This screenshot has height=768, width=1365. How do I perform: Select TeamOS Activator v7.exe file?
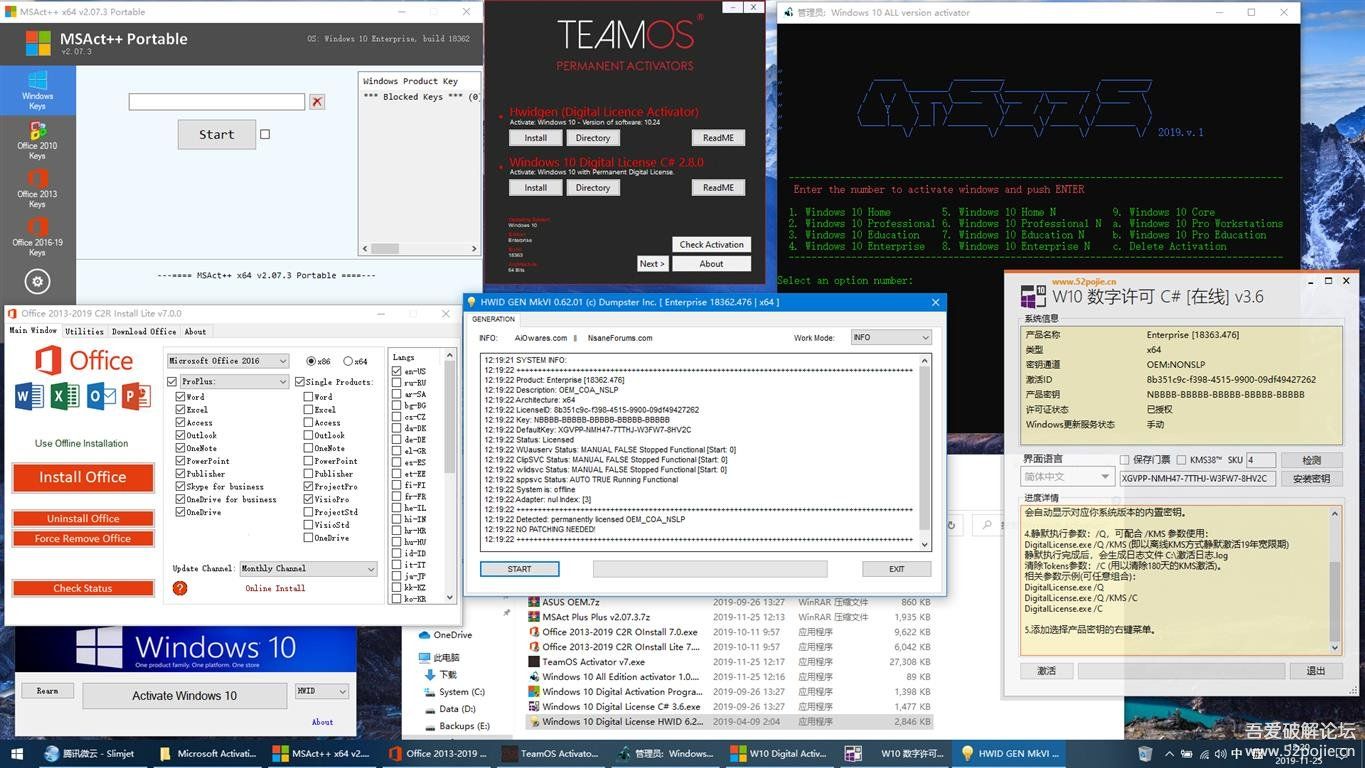593,662
